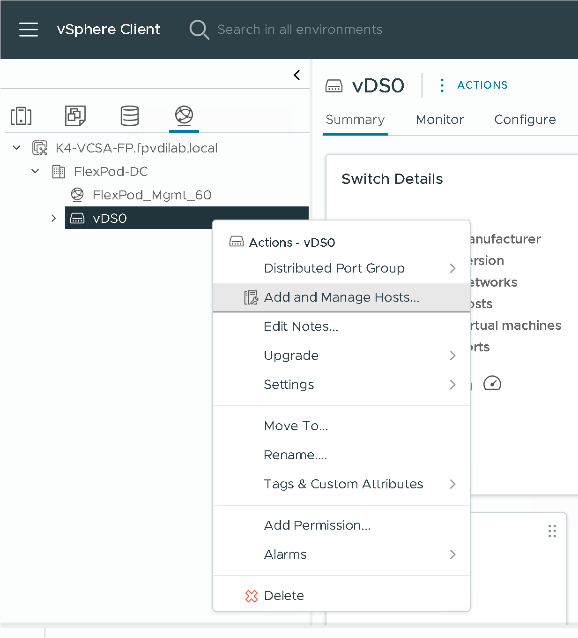This screenshot has width=578, height=638.
Task: Choose Move To from context menu
Action: [x=342, y=426]
